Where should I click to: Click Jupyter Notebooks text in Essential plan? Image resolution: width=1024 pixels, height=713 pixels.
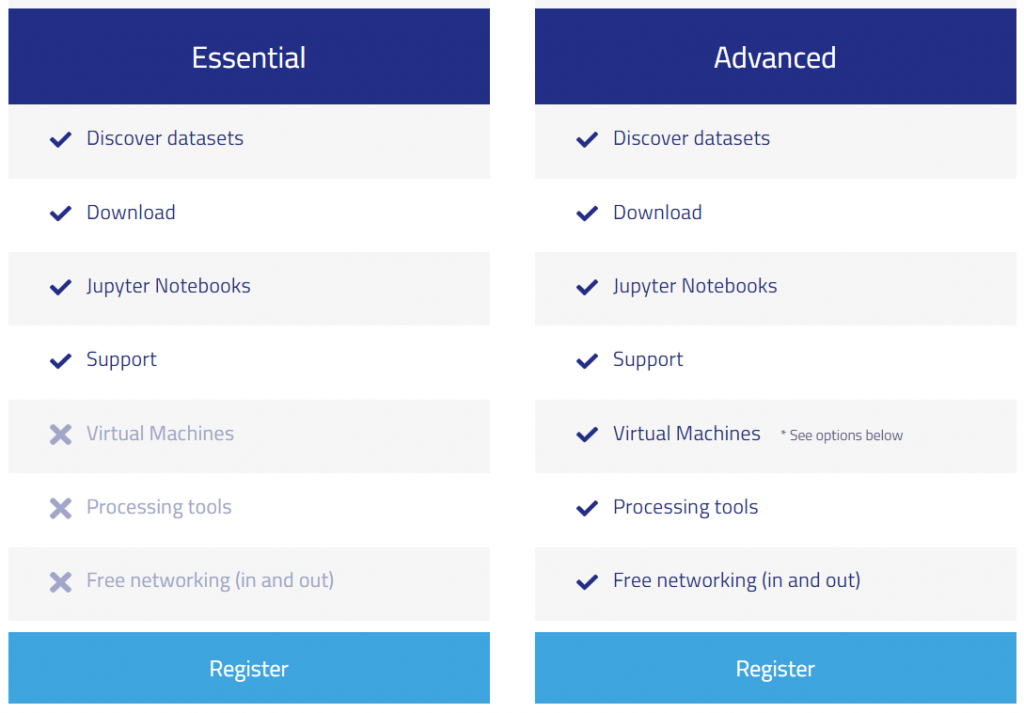click(168, 286)
